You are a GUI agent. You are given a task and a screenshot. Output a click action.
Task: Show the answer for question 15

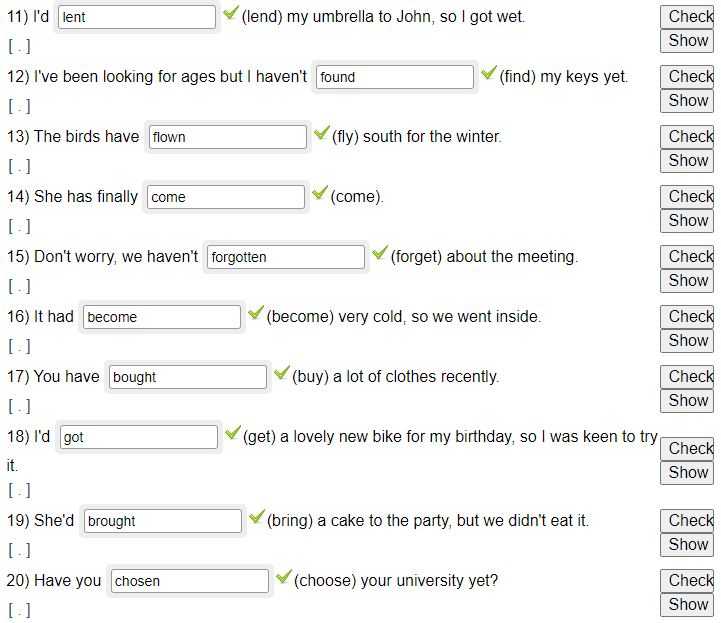688,280
